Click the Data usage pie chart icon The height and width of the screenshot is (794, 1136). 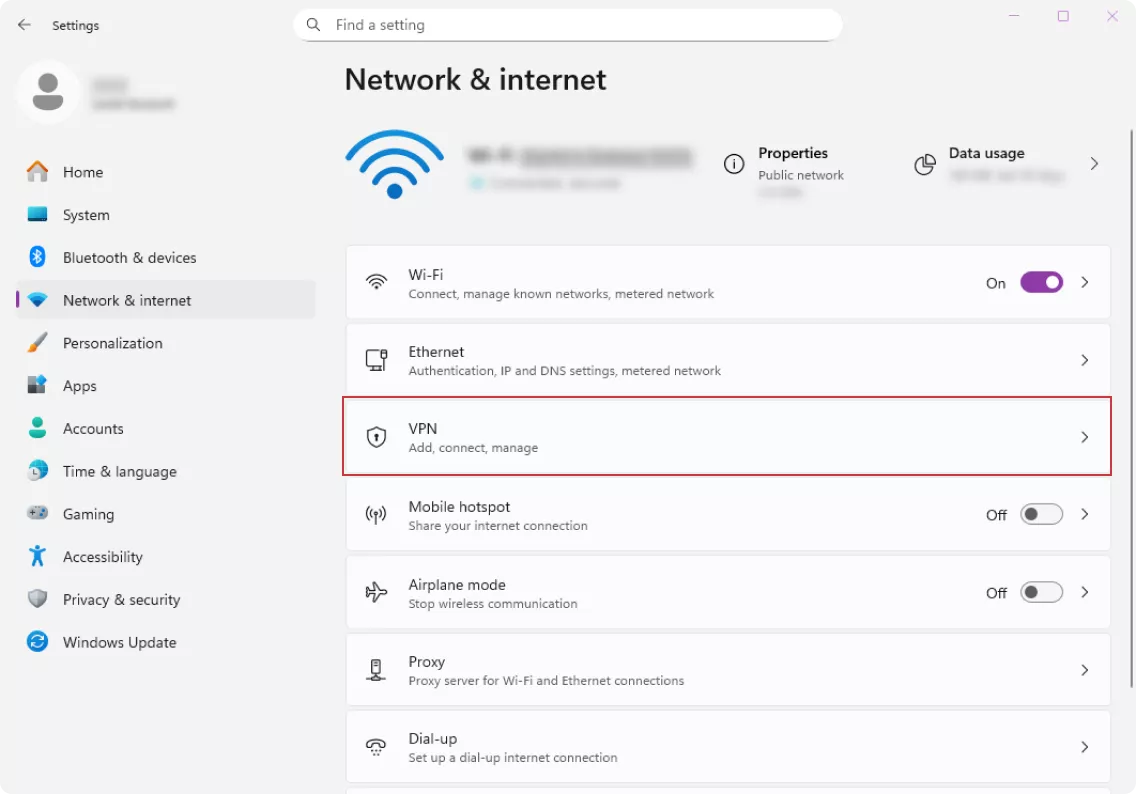click(925, 164)
